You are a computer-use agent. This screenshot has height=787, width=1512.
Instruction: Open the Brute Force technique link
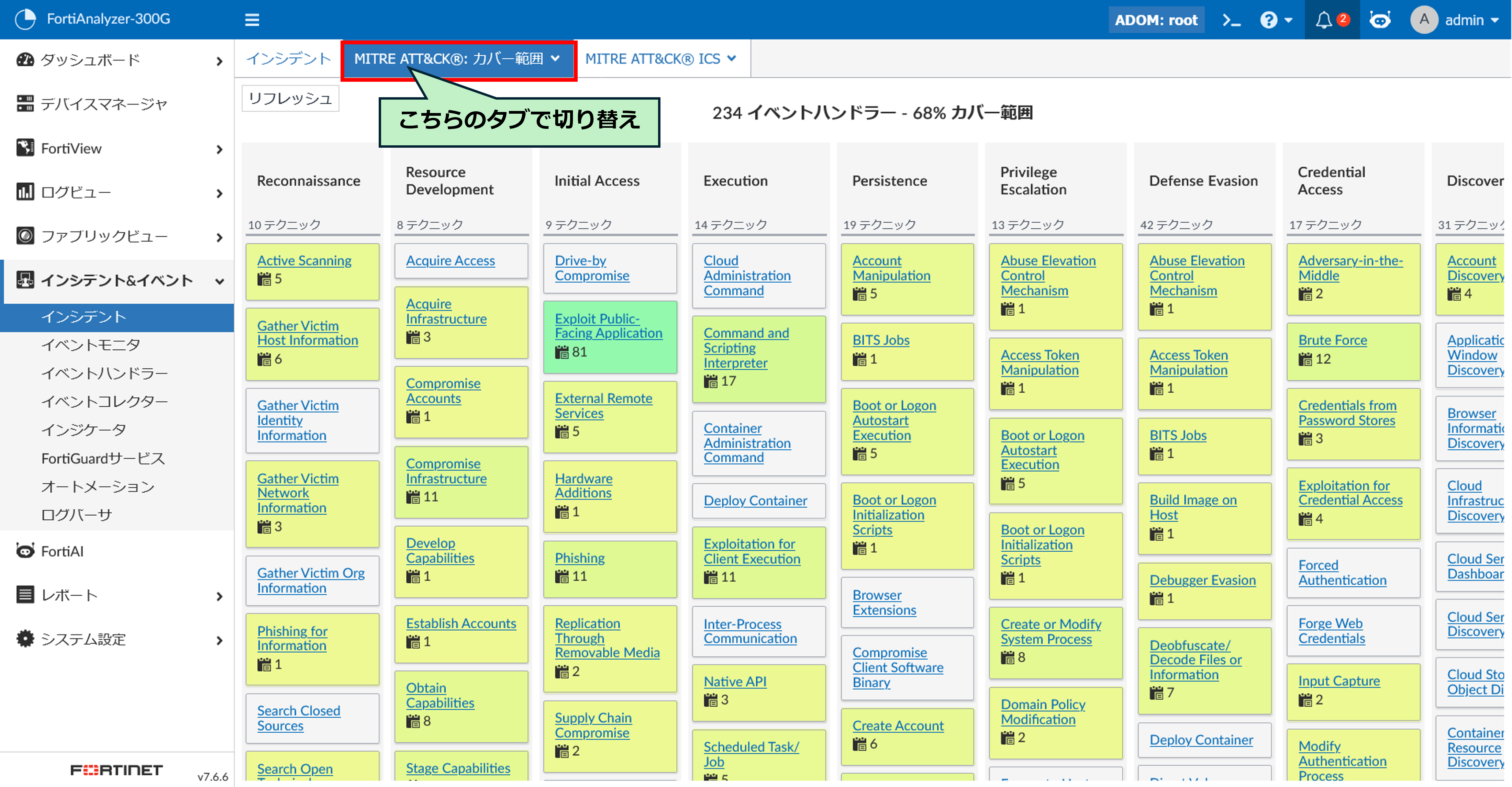(1332, 340)
